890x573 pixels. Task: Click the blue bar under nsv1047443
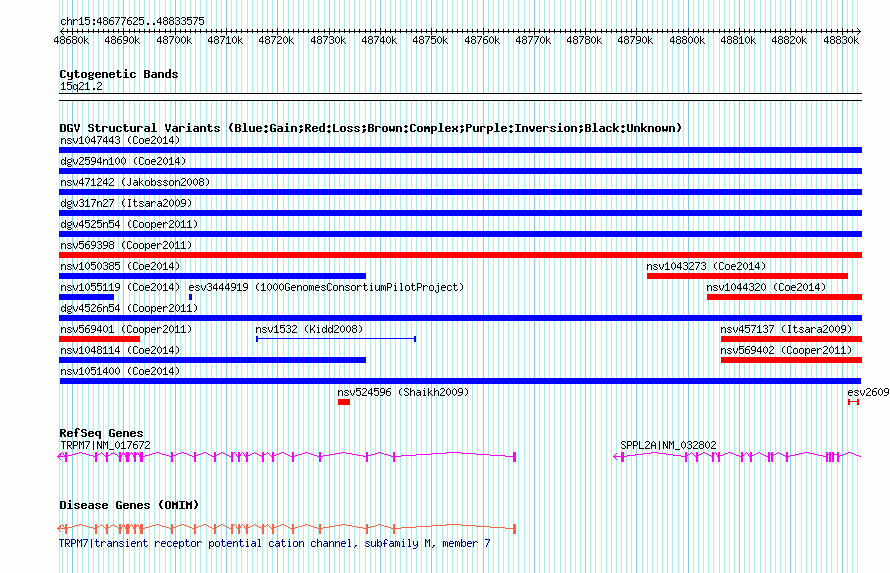(x=460, y=150)
